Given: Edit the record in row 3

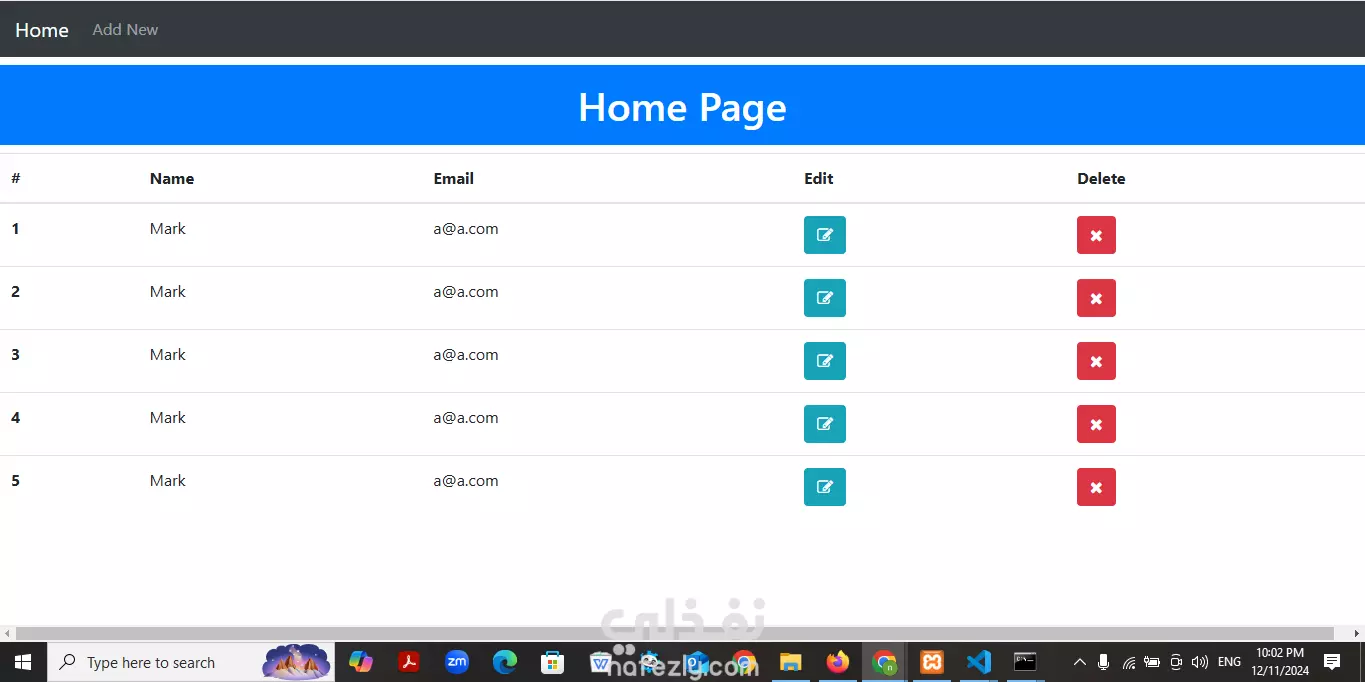Looking at the screenshot, I should tap(825, 361).
